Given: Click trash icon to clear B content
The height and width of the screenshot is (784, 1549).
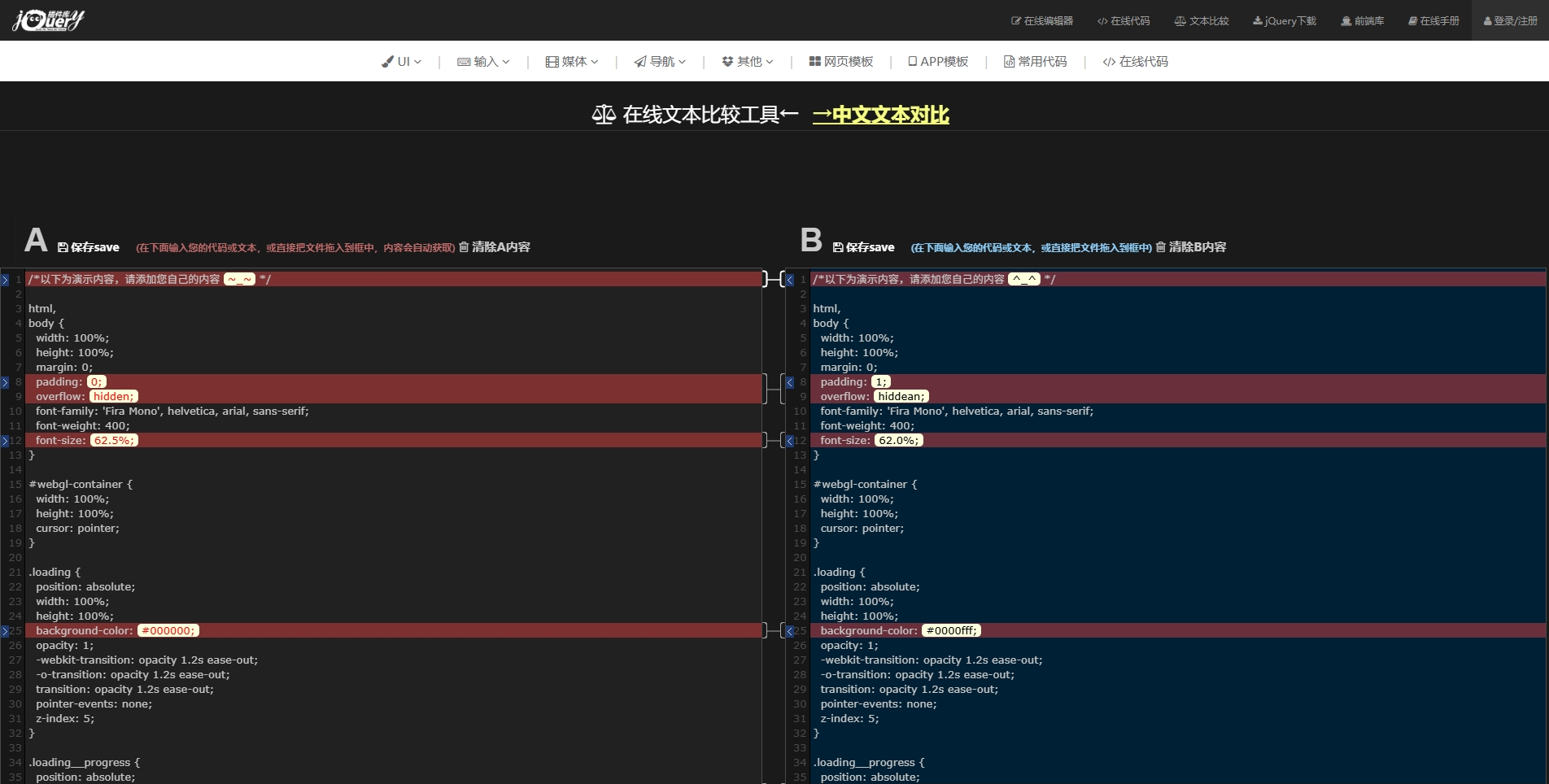Looking at the screenshot, I should pos(1161,247).
